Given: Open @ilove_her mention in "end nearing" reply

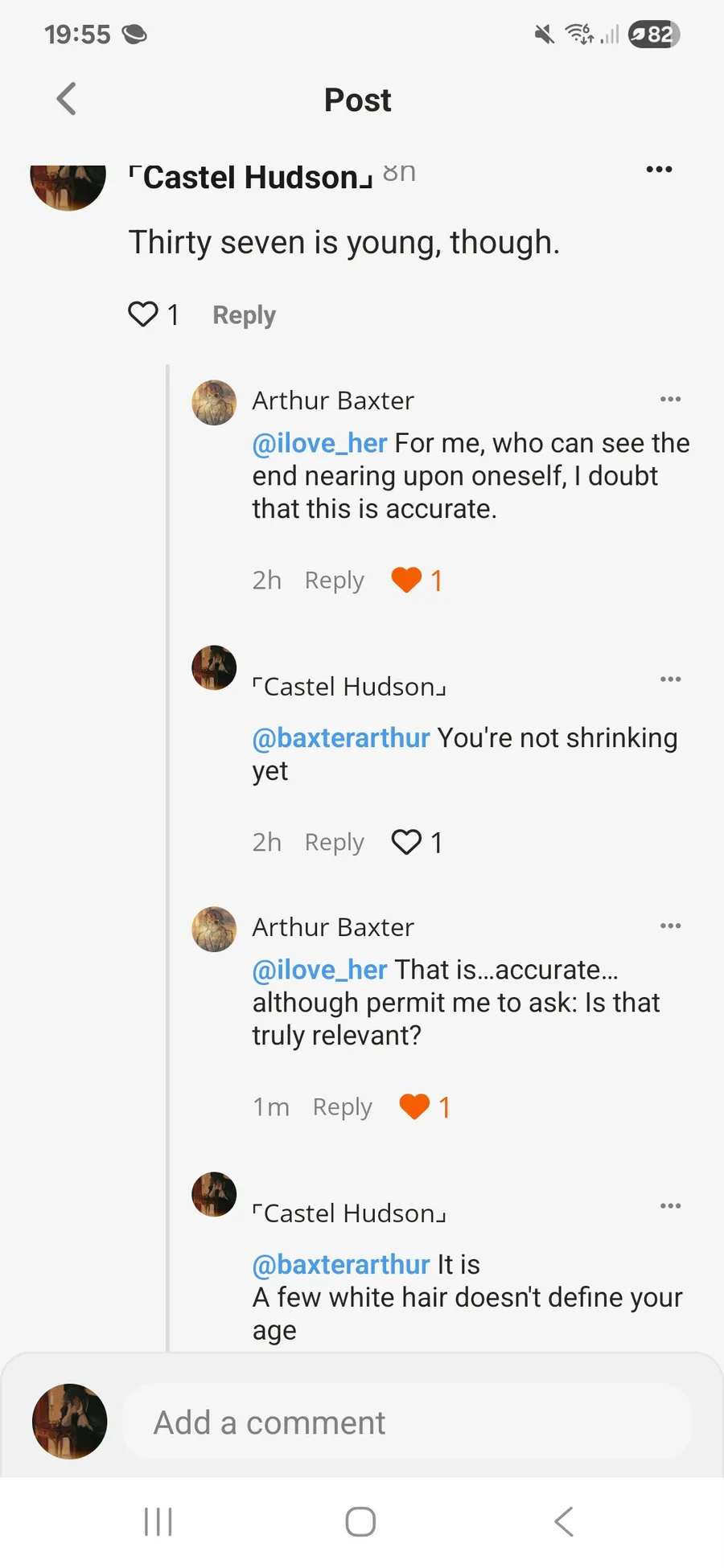Looking at the screenshot, I should 319,443.
